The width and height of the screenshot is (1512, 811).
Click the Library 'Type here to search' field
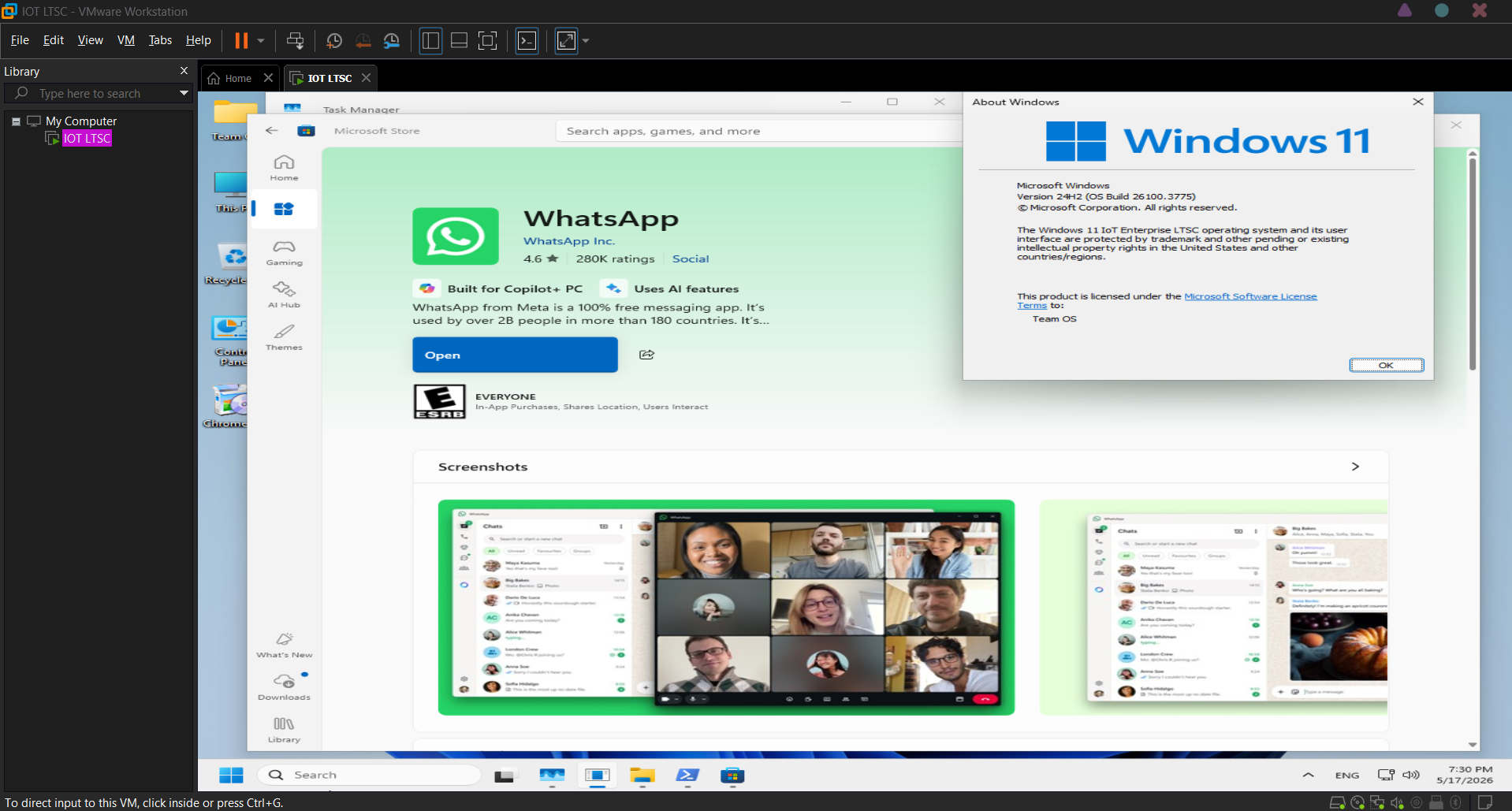[99, 93]
